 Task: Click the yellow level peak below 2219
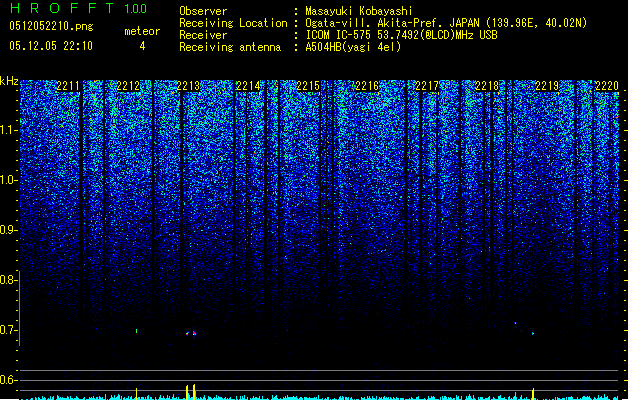pos(533,393)
